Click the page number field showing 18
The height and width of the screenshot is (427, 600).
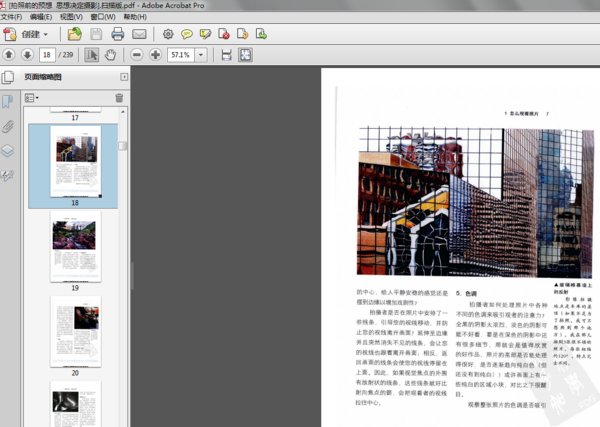point(47,55)
